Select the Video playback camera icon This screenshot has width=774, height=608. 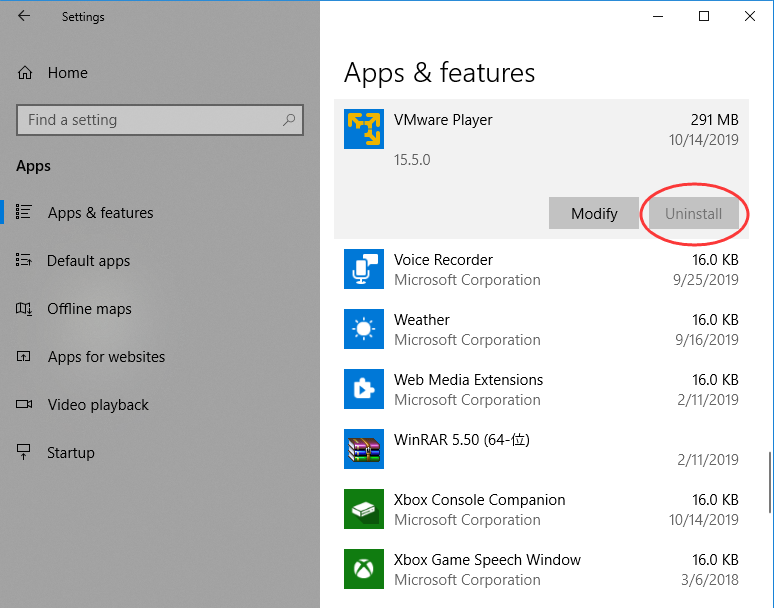24,404
